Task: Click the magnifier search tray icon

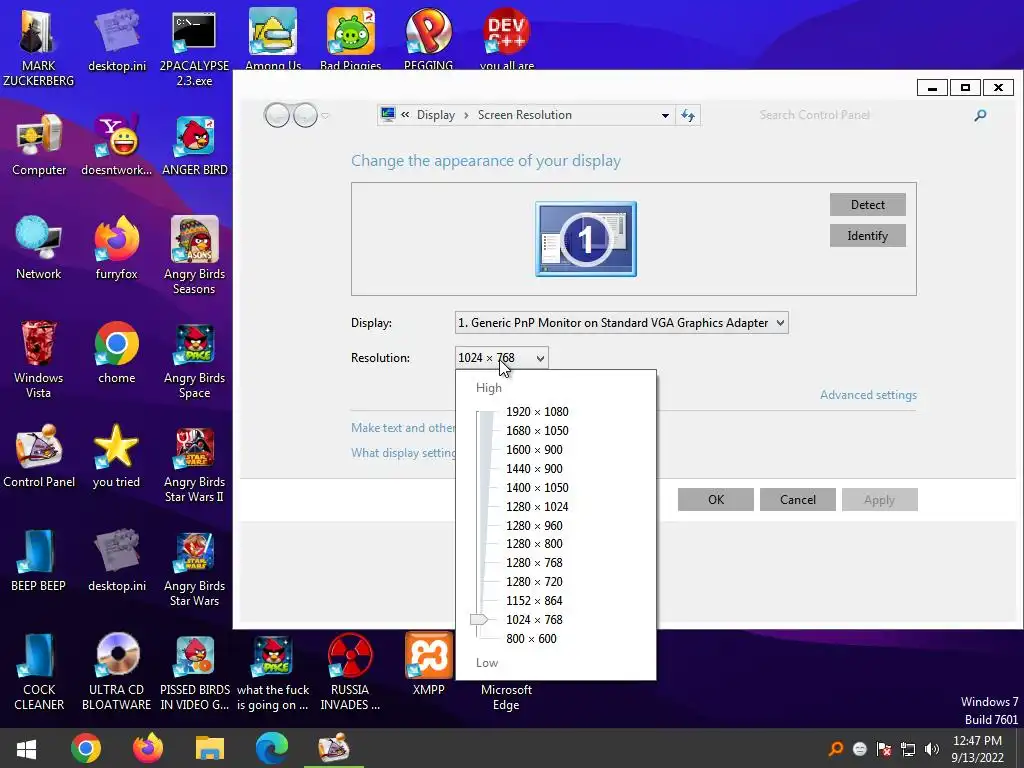Action: click(835, 749)
